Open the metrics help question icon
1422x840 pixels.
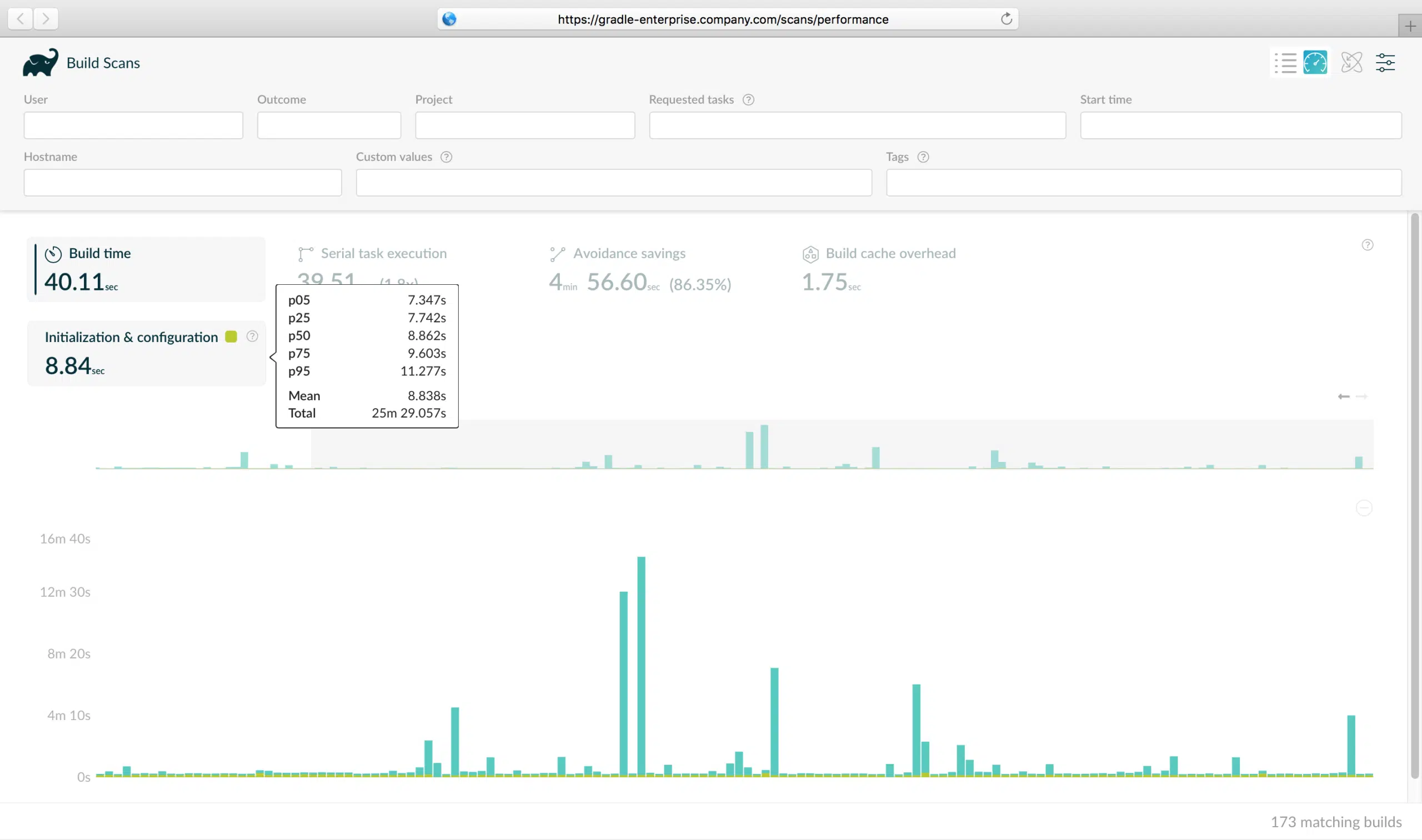point(1368,245)
